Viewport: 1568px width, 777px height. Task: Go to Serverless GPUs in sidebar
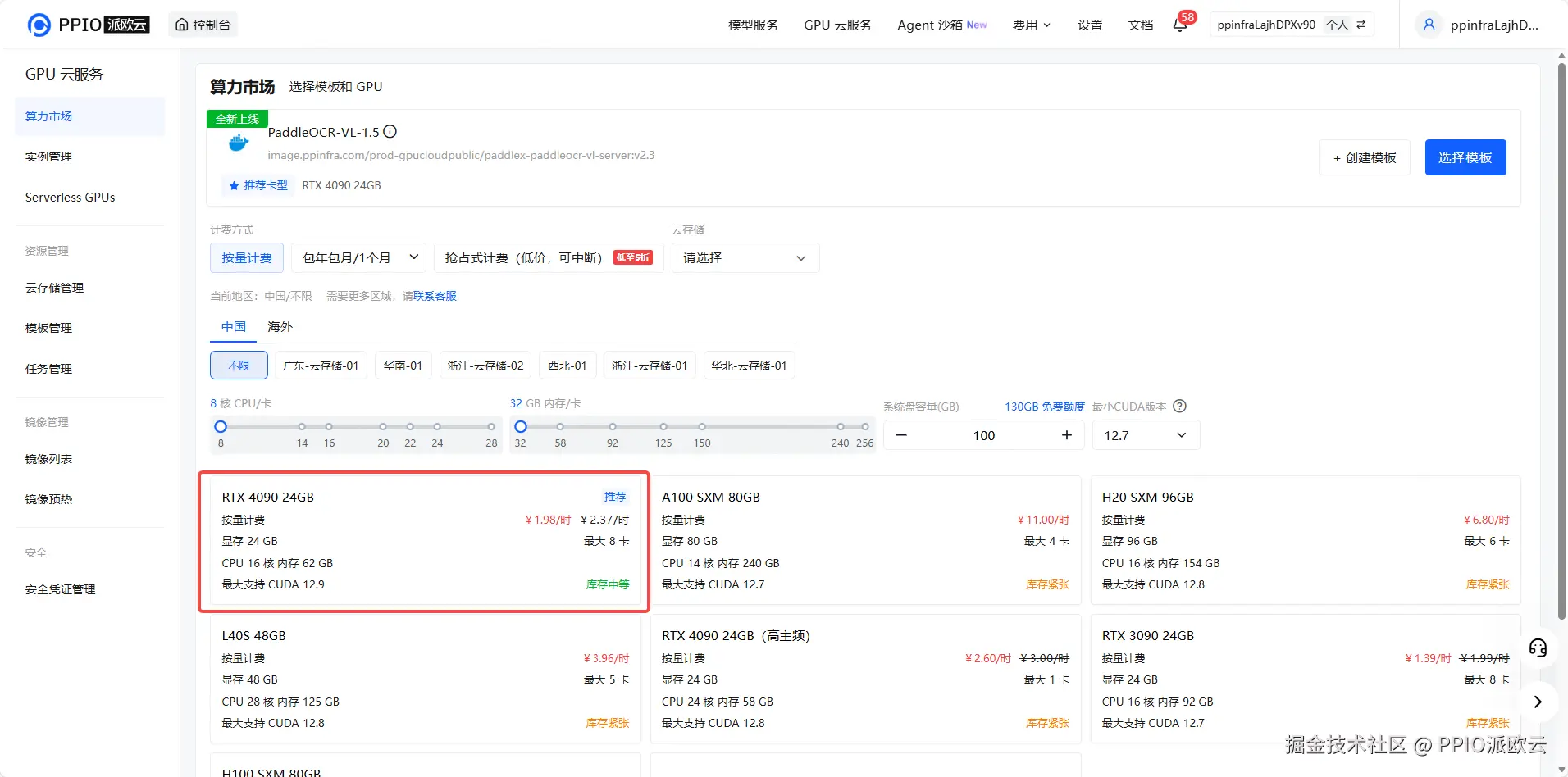tap(90, 198)
